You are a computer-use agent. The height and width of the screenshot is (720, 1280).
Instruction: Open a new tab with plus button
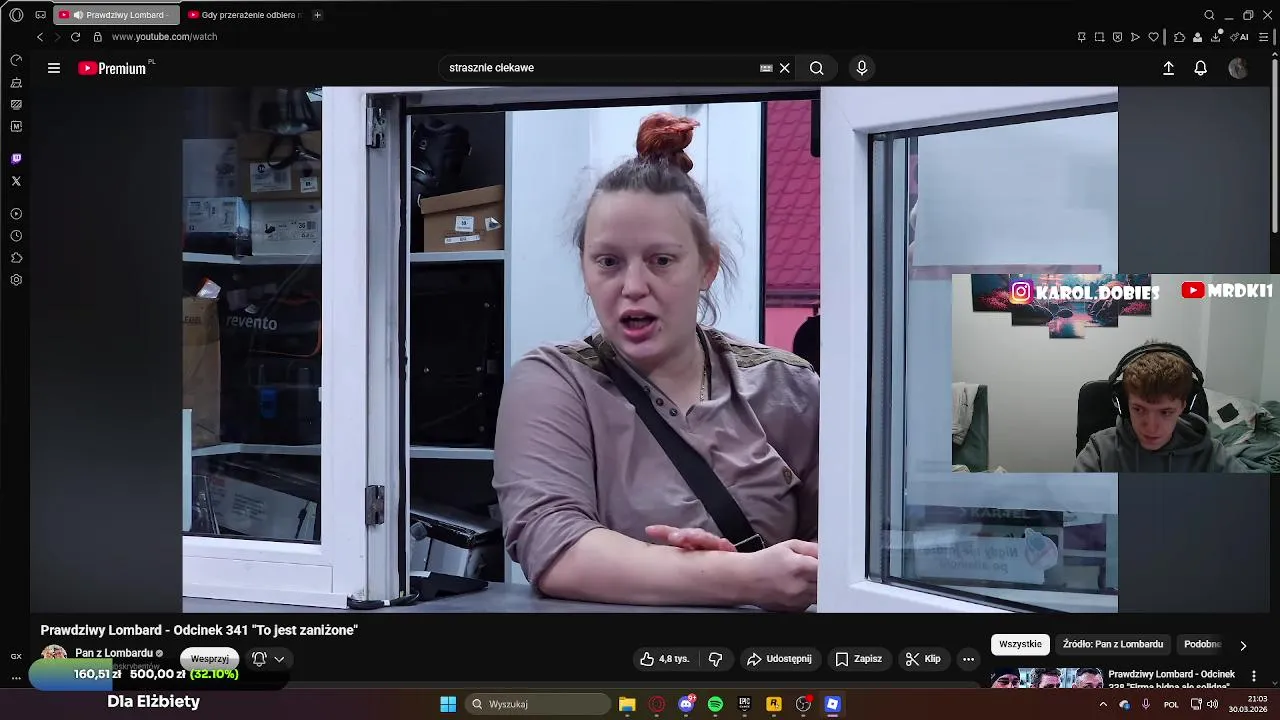[317, 15]
